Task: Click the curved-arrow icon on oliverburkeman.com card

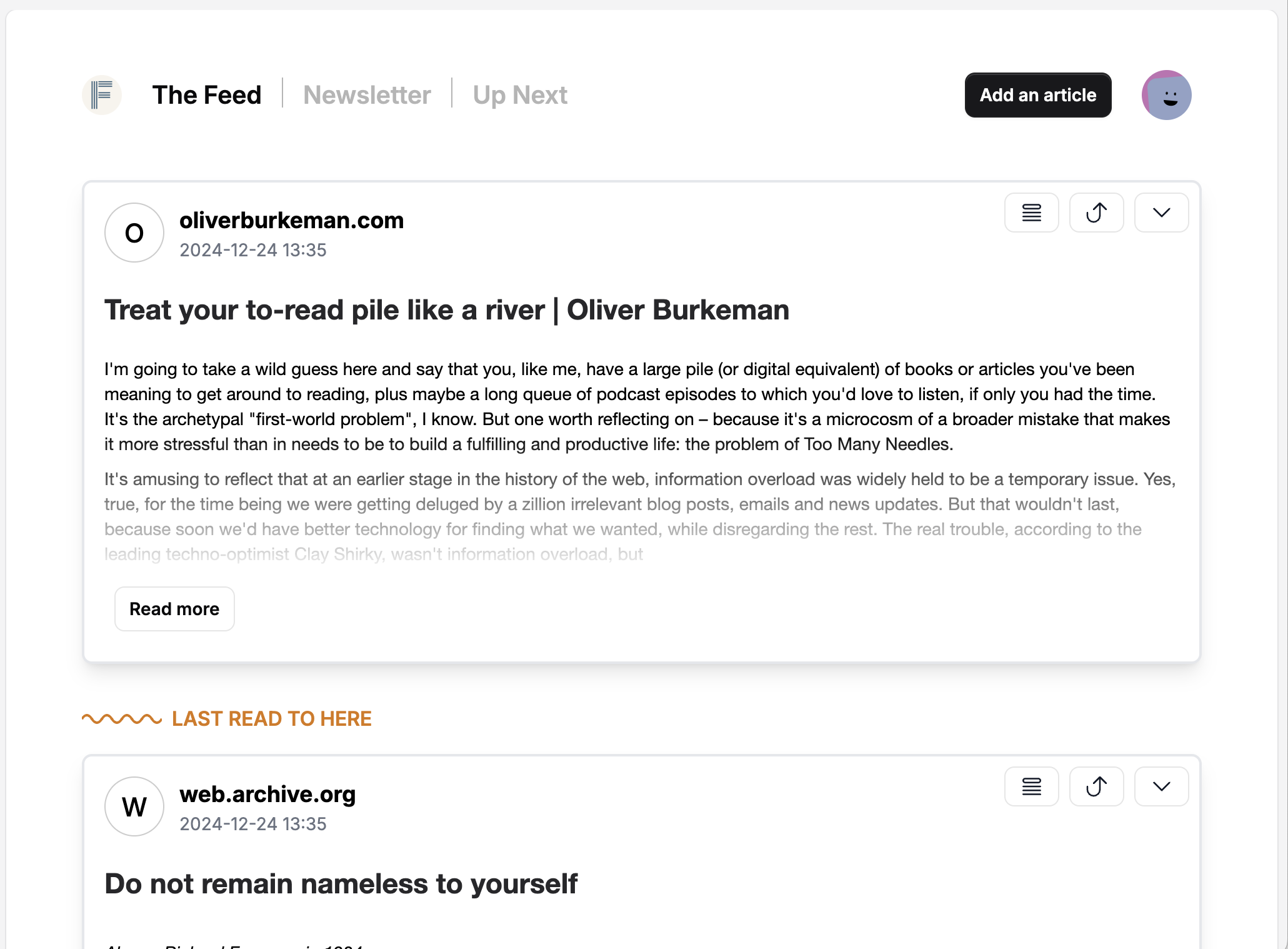Action: 1096,213
